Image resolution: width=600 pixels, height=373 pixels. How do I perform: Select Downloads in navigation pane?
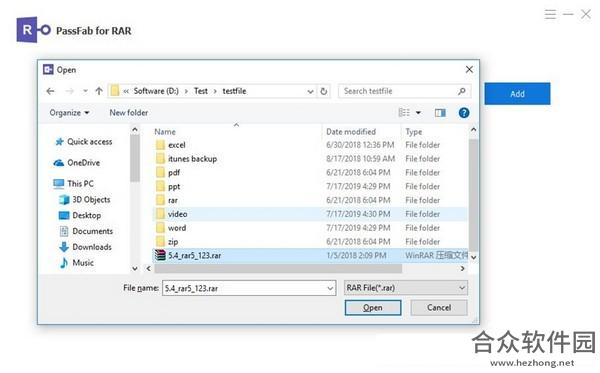pos(85,247)
